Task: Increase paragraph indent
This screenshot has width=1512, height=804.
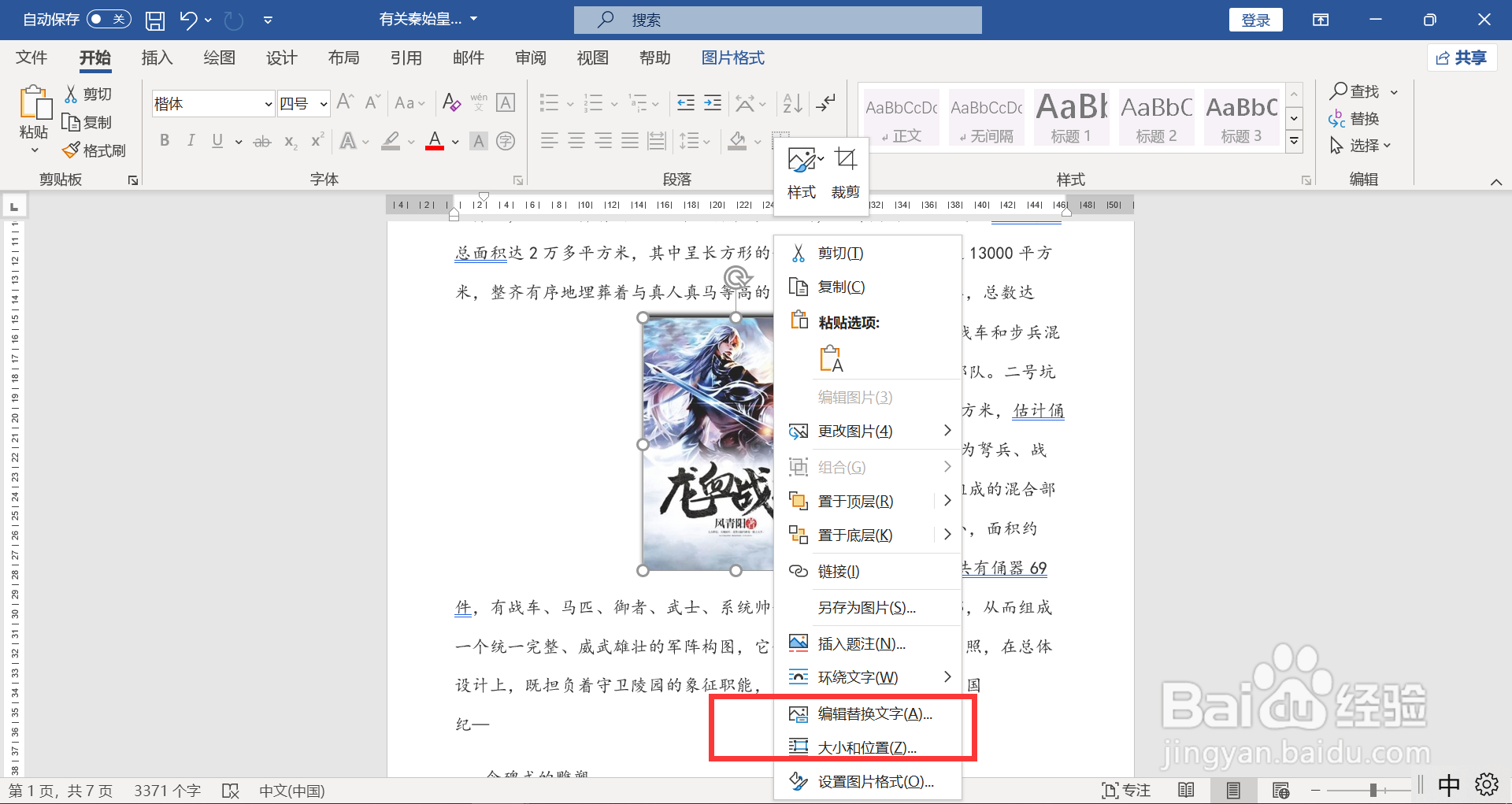Action: 713,102
